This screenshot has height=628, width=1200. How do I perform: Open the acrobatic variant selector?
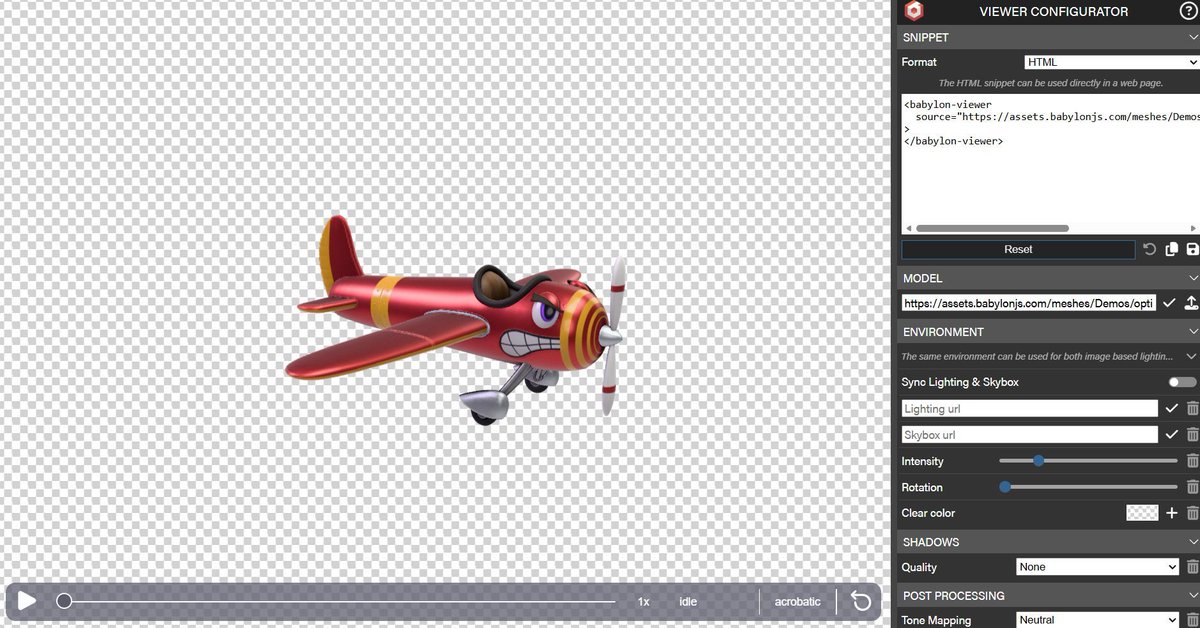point(797,602)
